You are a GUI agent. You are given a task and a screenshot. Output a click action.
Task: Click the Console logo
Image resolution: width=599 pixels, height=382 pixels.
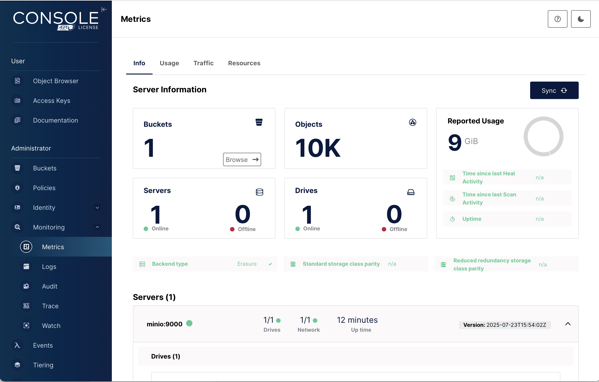pyautogui.click(x=56, y=20)
